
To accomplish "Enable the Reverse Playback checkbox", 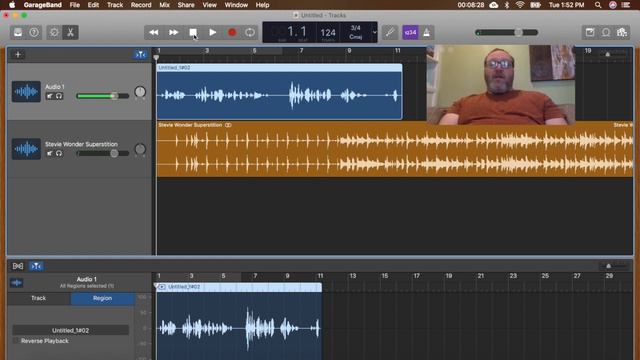I will (16, 341).
